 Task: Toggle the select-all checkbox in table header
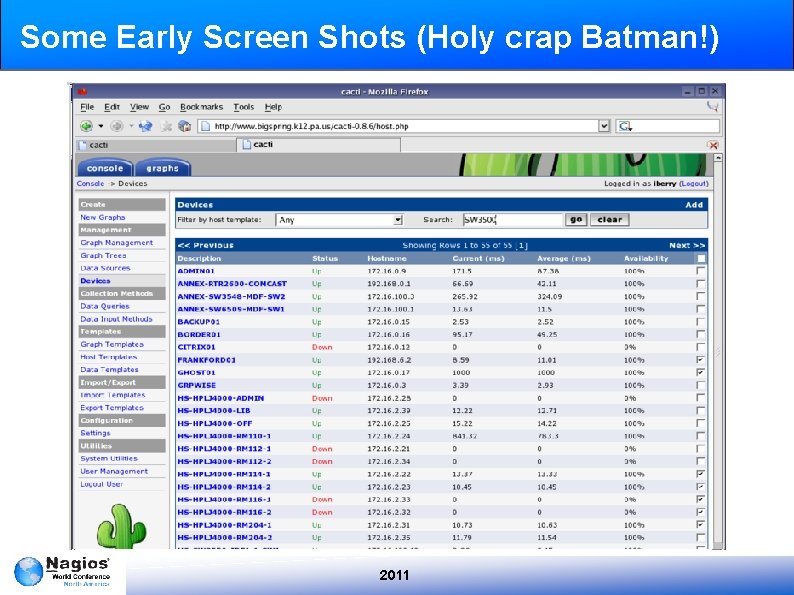click(701, 259)
